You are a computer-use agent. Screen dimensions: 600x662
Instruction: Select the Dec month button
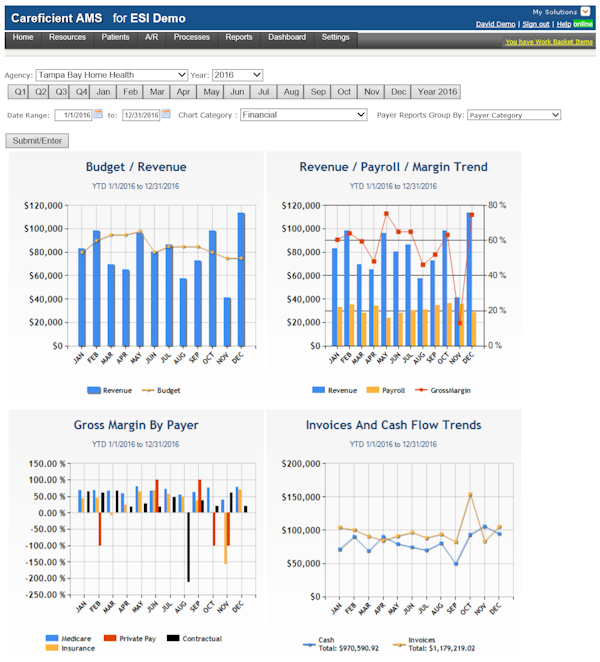pos(398,92)
